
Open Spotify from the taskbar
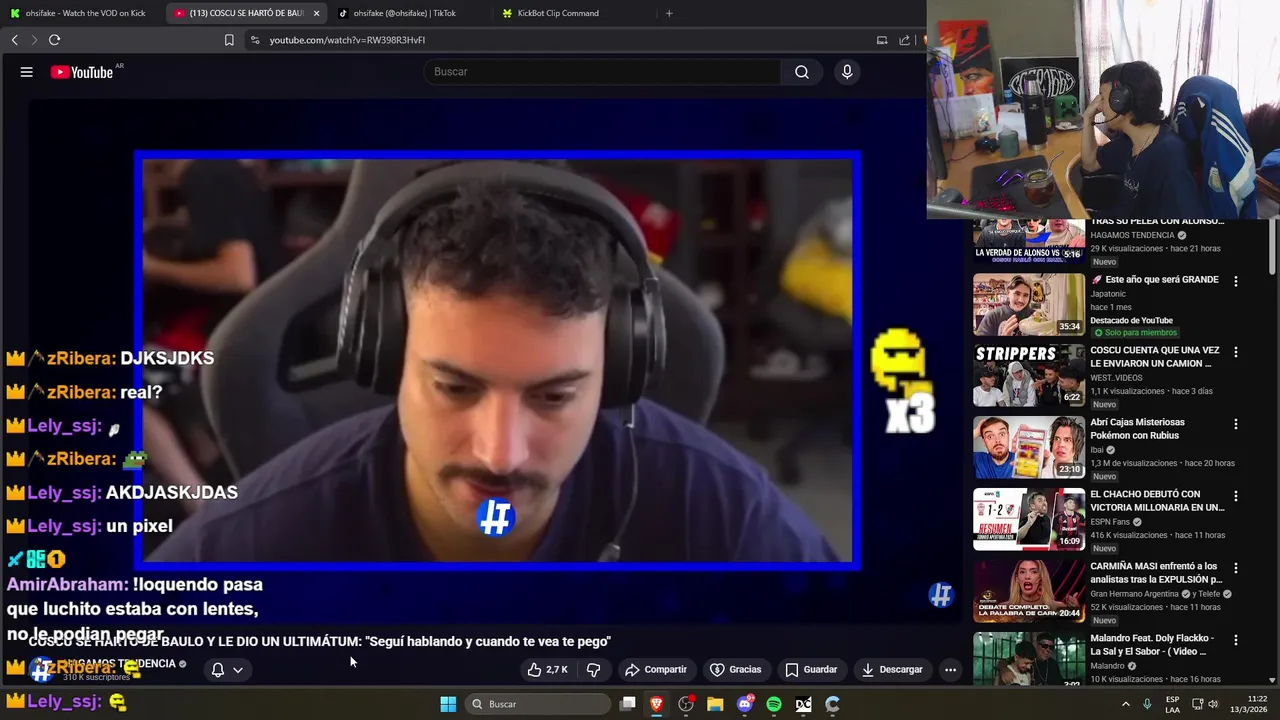point(774,704)
